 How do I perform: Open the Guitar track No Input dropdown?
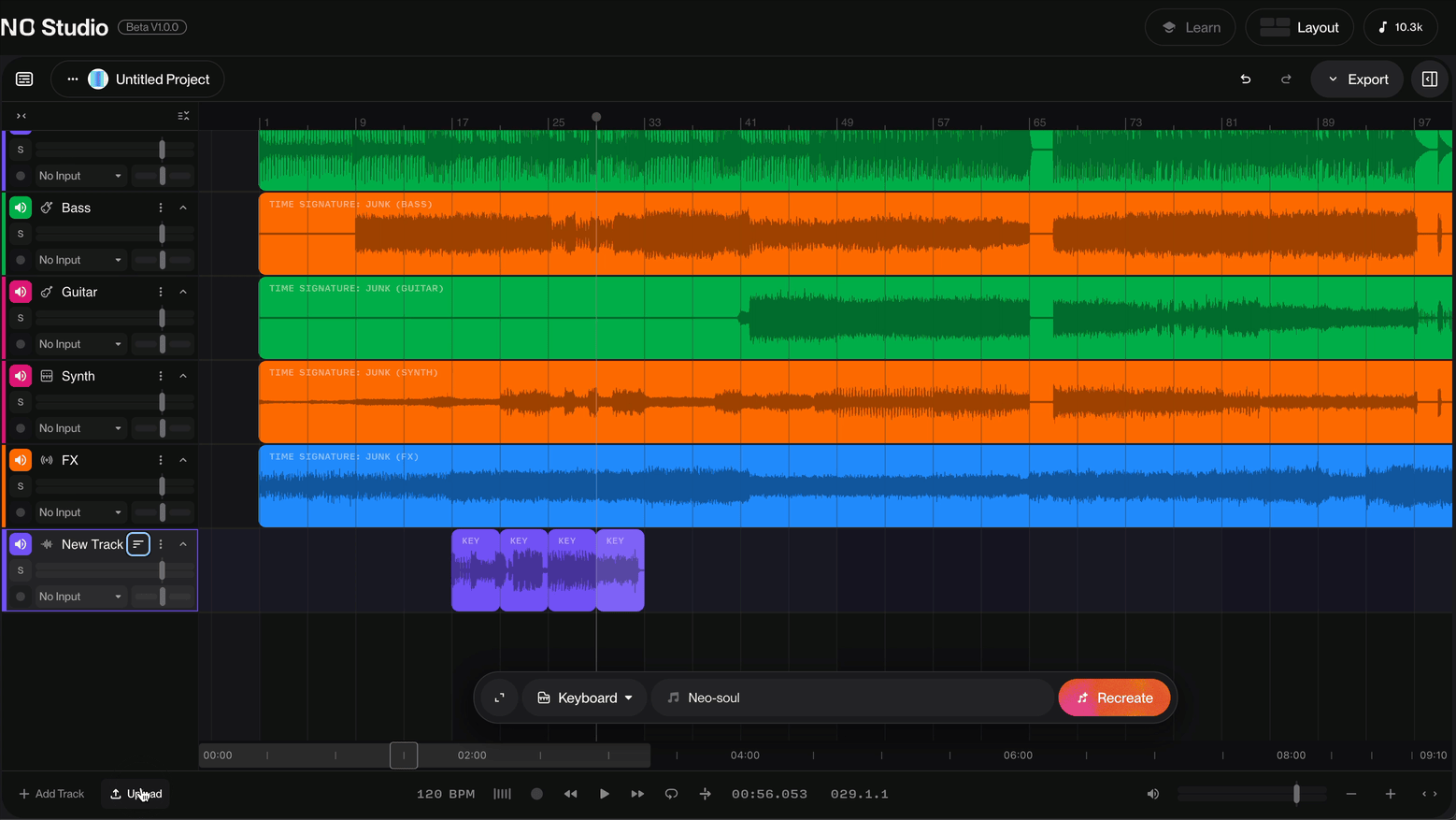click(80, 344)
